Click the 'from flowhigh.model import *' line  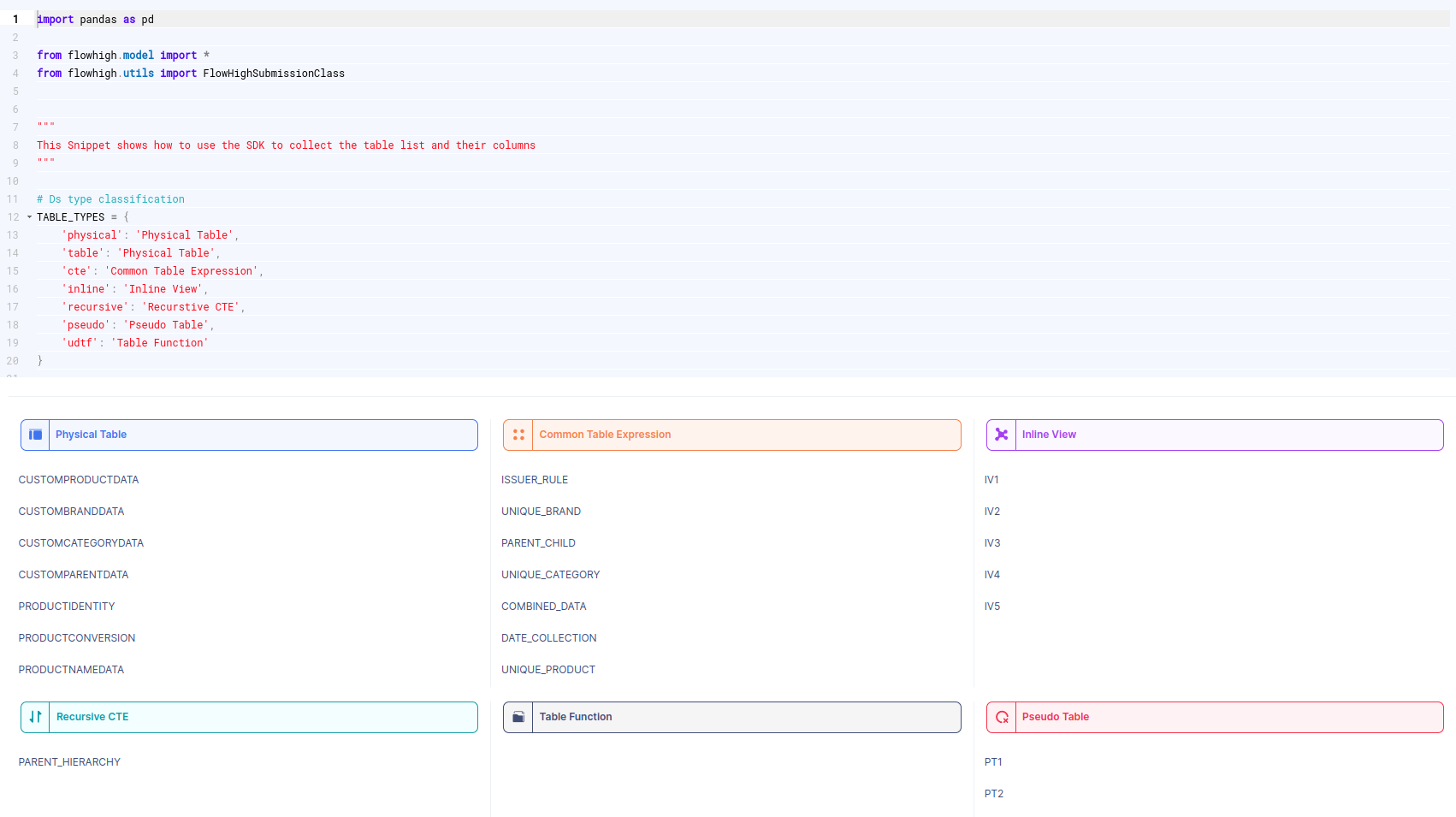(123, 56)
